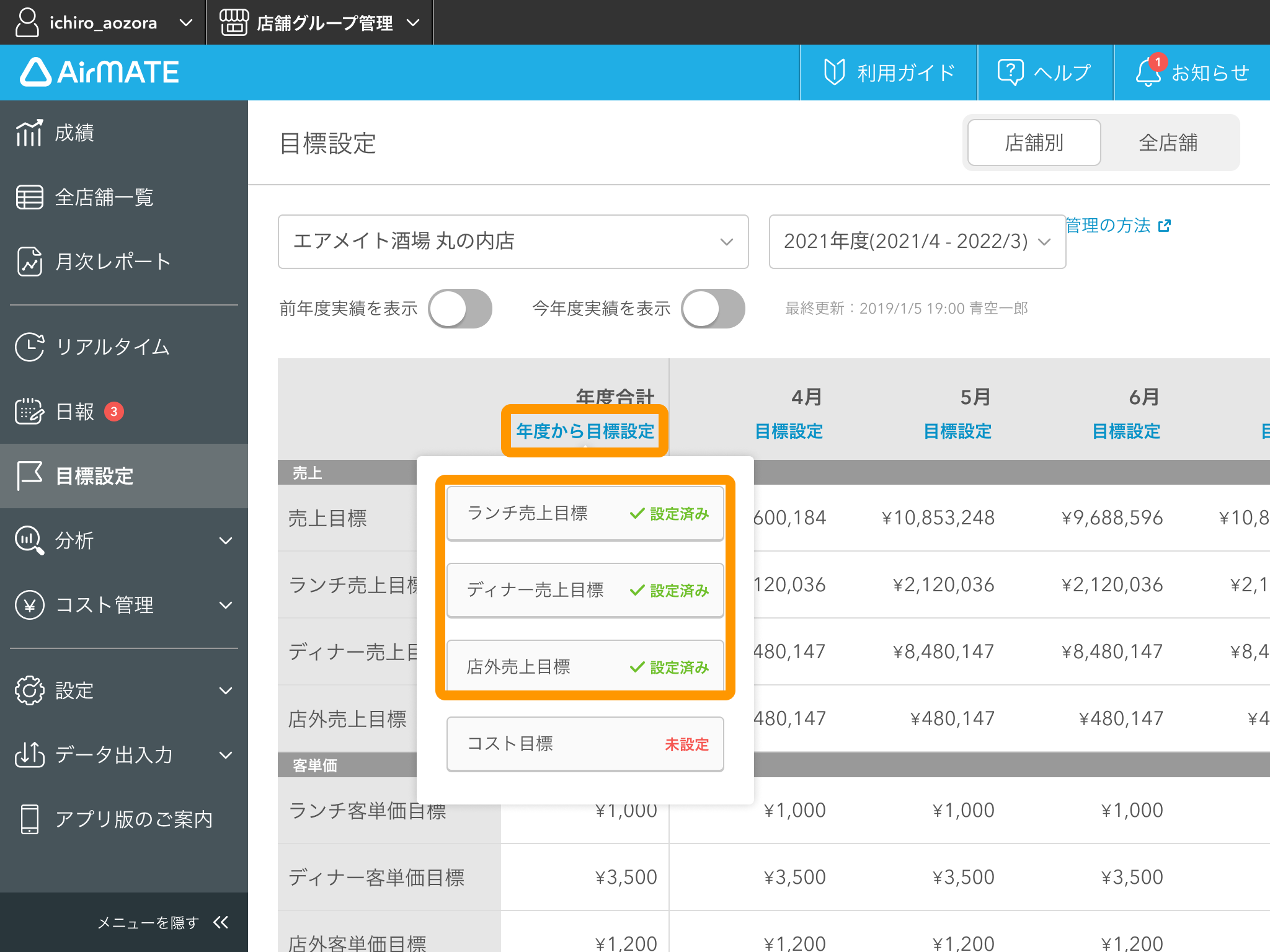The image size is (1270, 952).
Task: Click the 目標設定 flag icon
Action: [x=29, y=476]
